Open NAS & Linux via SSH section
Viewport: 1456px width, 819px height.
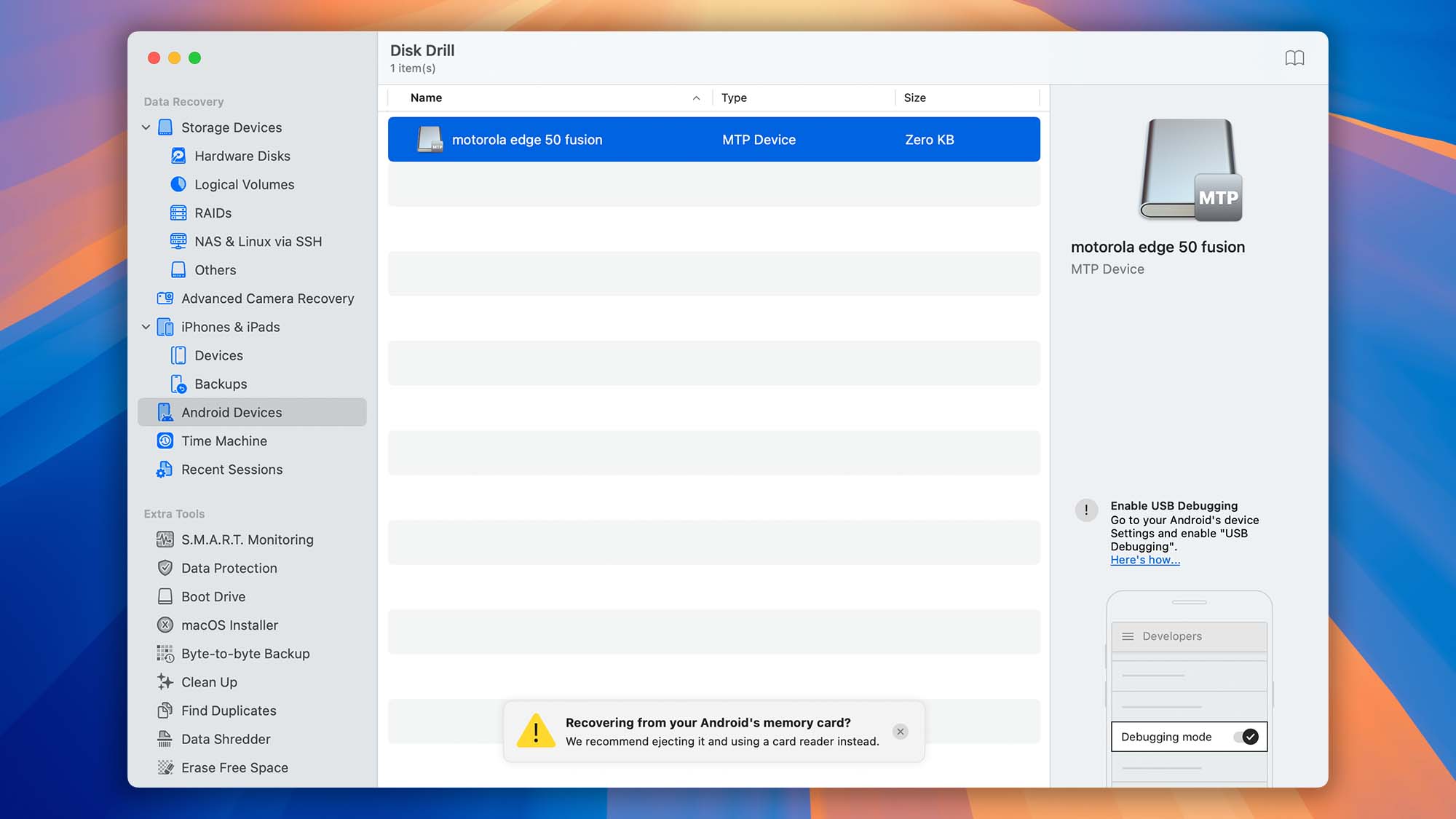point(252,241)
